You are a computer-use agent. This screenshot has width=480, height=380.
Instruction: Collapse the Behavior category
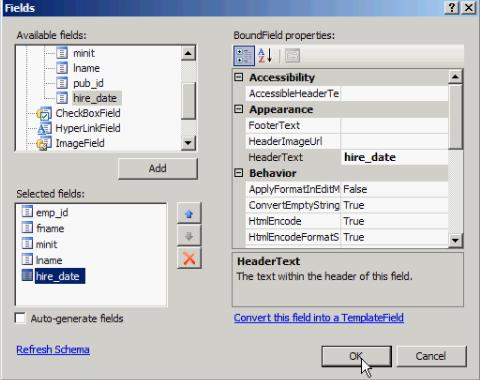click(239, 173)
